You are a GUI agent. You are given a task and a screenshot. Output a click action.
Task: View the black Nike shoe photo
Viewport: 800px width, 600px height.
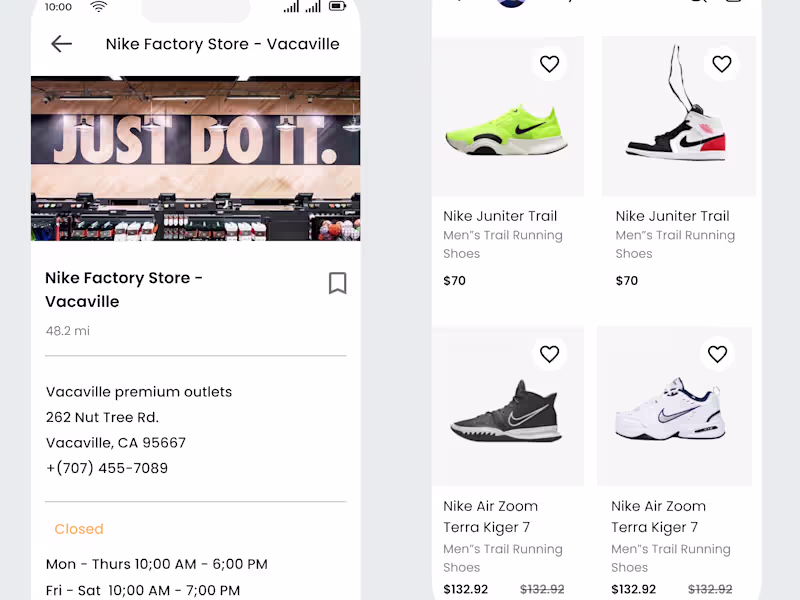pos(507,410)
